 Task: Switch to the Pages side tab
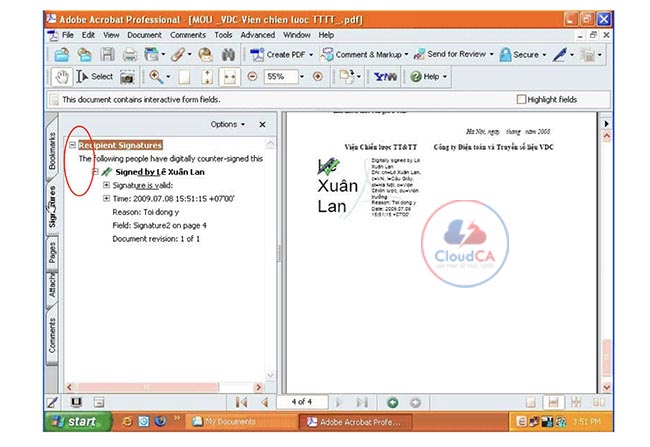pos(52,252)
